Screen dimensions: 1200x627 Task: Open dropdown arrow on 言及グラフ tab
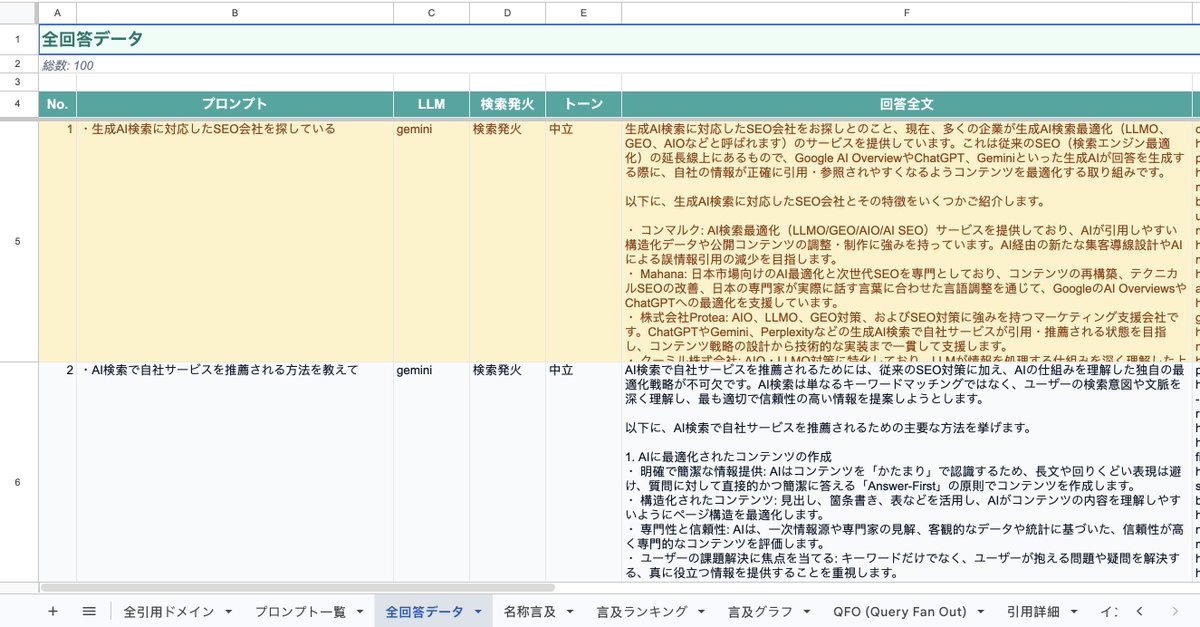point(806,612)
